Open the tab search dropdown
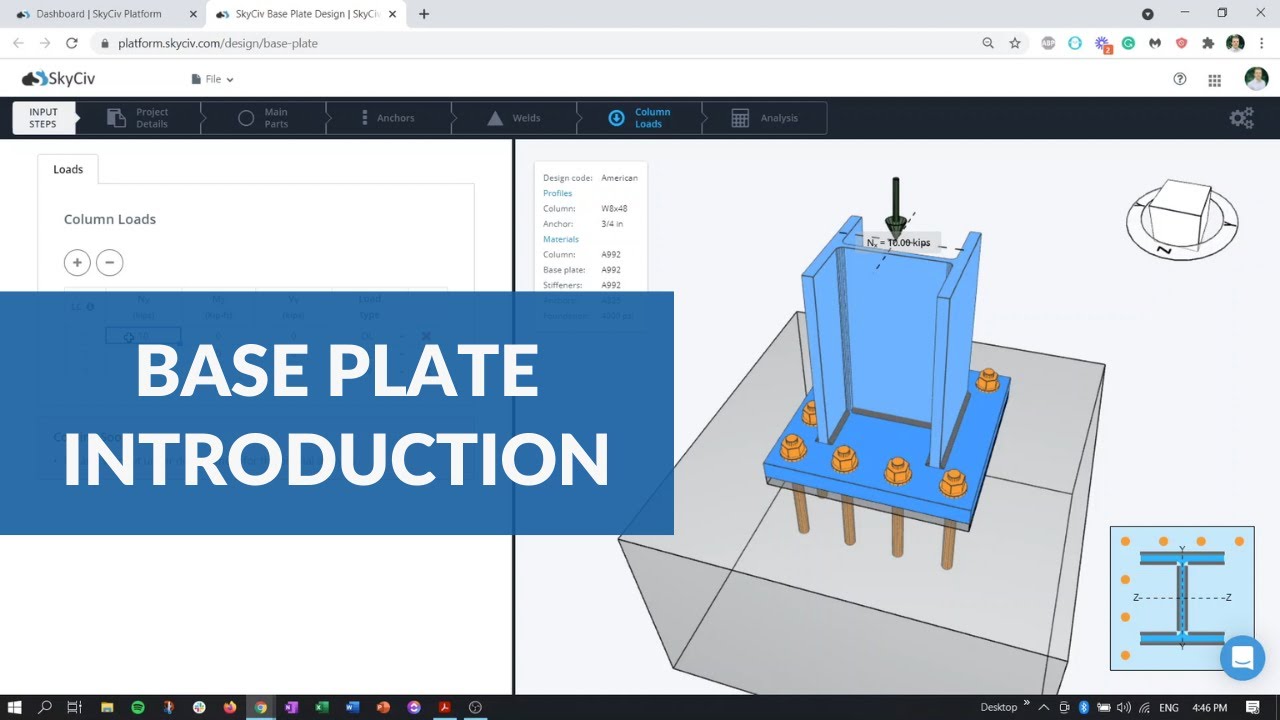Screen dimensions: 1280x720 pos(1148,14)
